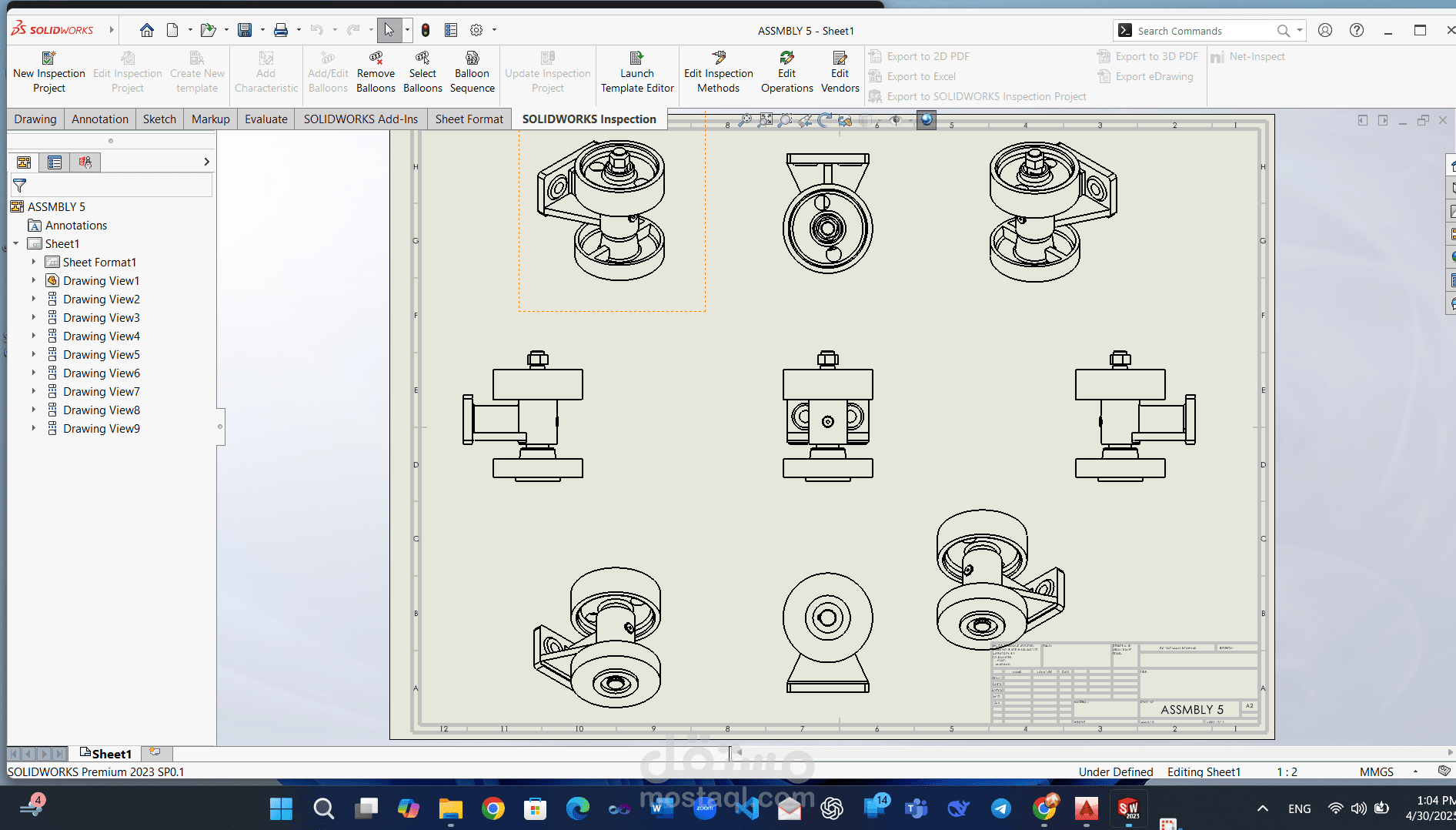Open Google Chrome from the taskbar
The width and height of the screenshot is (1456, 830).
point(493,808)
